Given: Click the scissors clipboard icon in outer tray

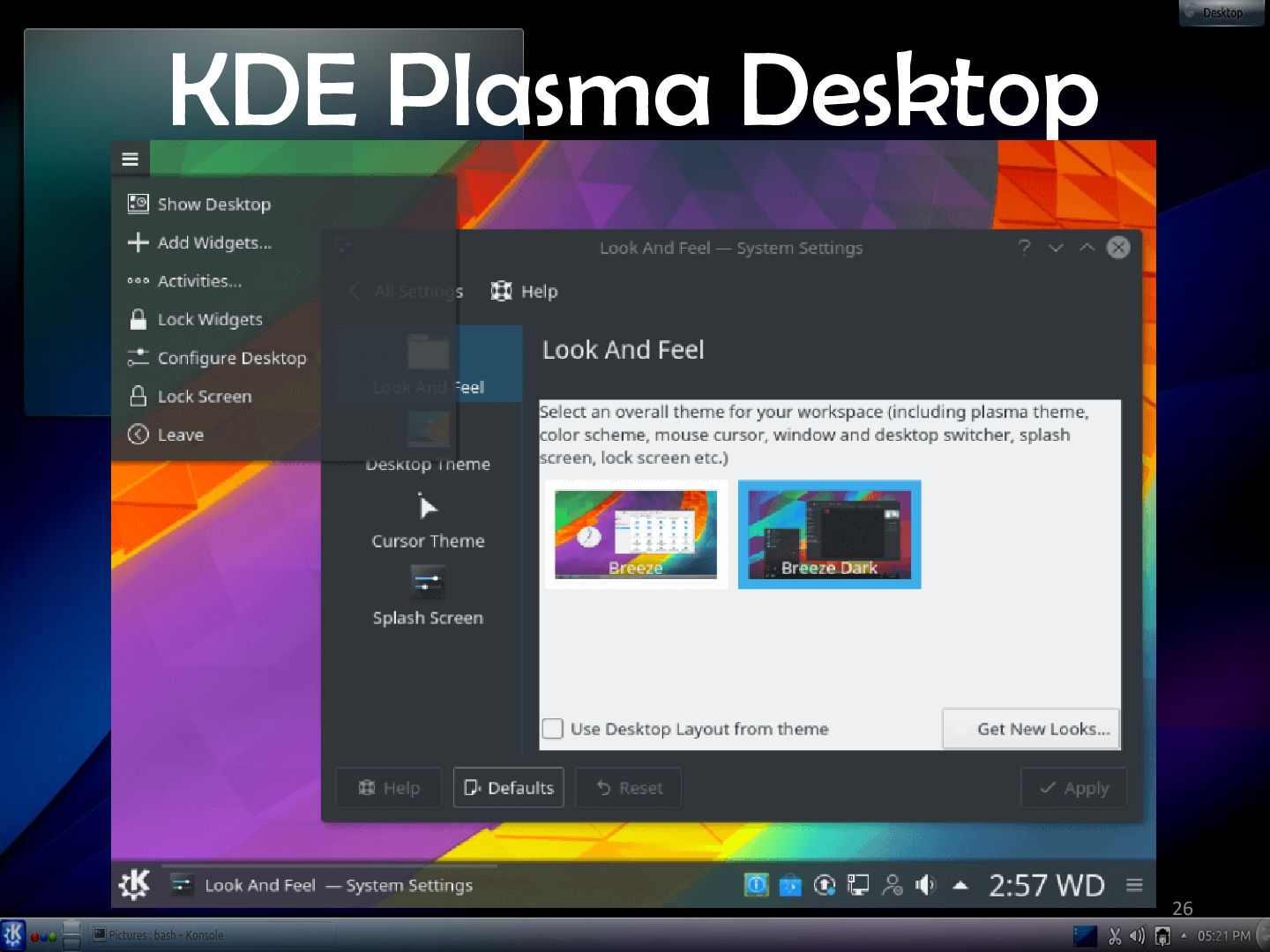Looking at the screenshot, I should coord(1115,935).
